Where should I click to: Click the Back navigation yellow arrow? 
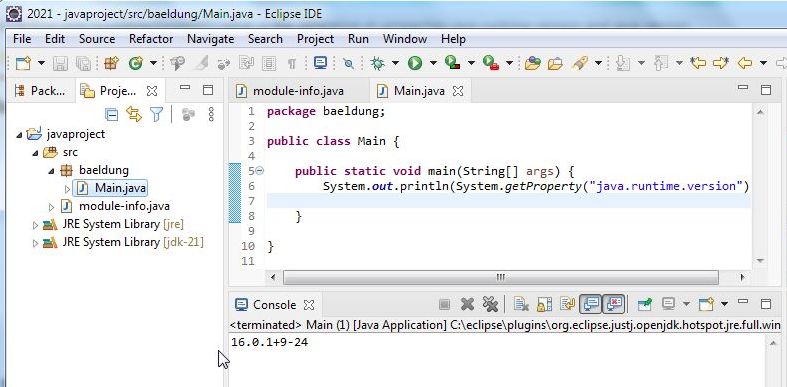tap(745, 63)
